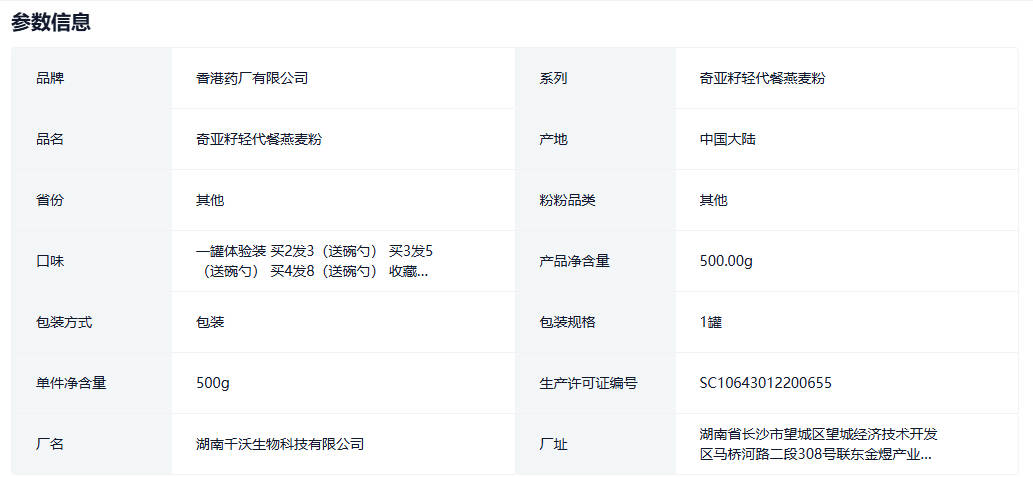
Task: Click manufacturer name 湖南千沃生物科技有限公司
Action: [280, 444]
